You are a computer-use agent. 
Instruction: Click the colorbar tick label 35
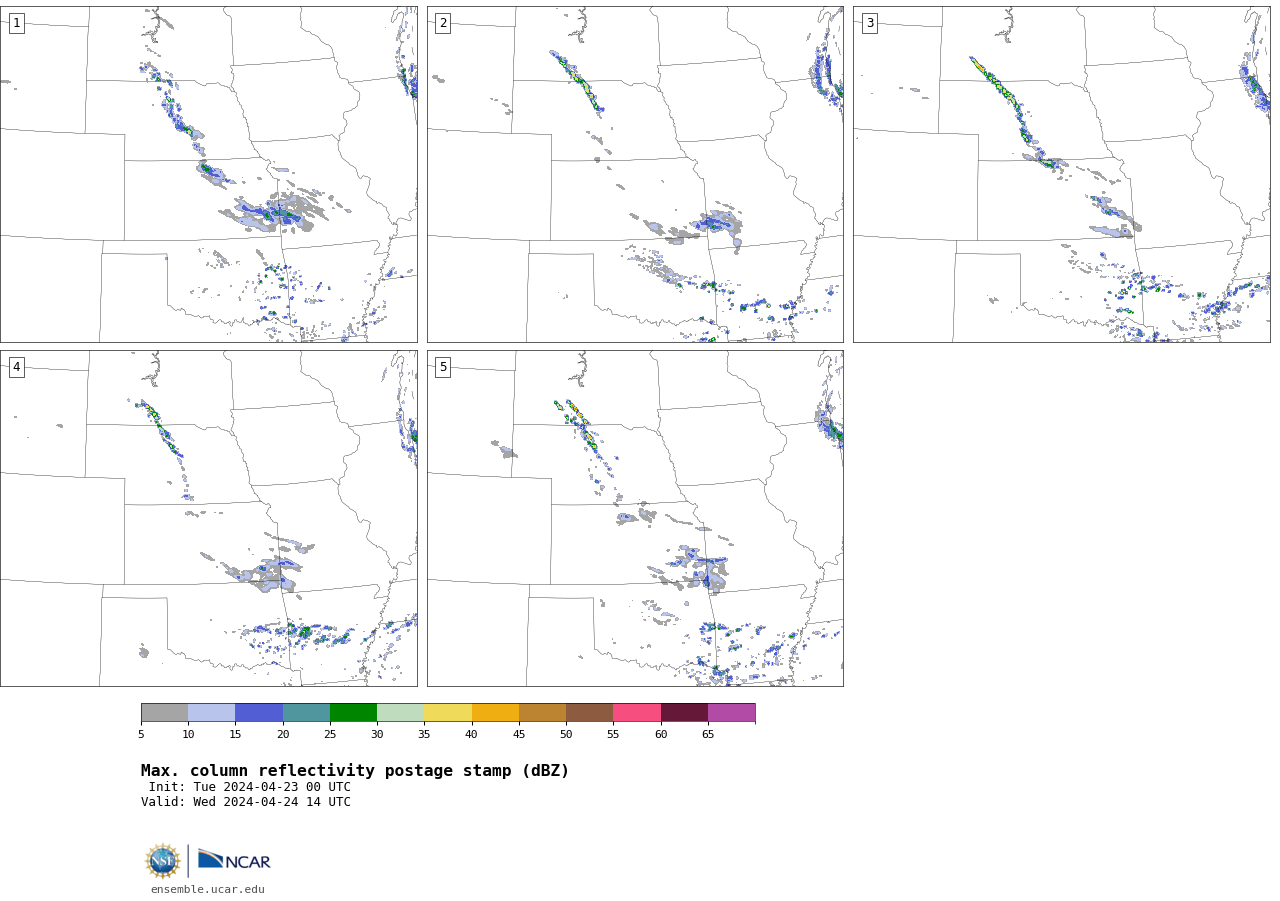pyautogui.click(x=424, y=734)
